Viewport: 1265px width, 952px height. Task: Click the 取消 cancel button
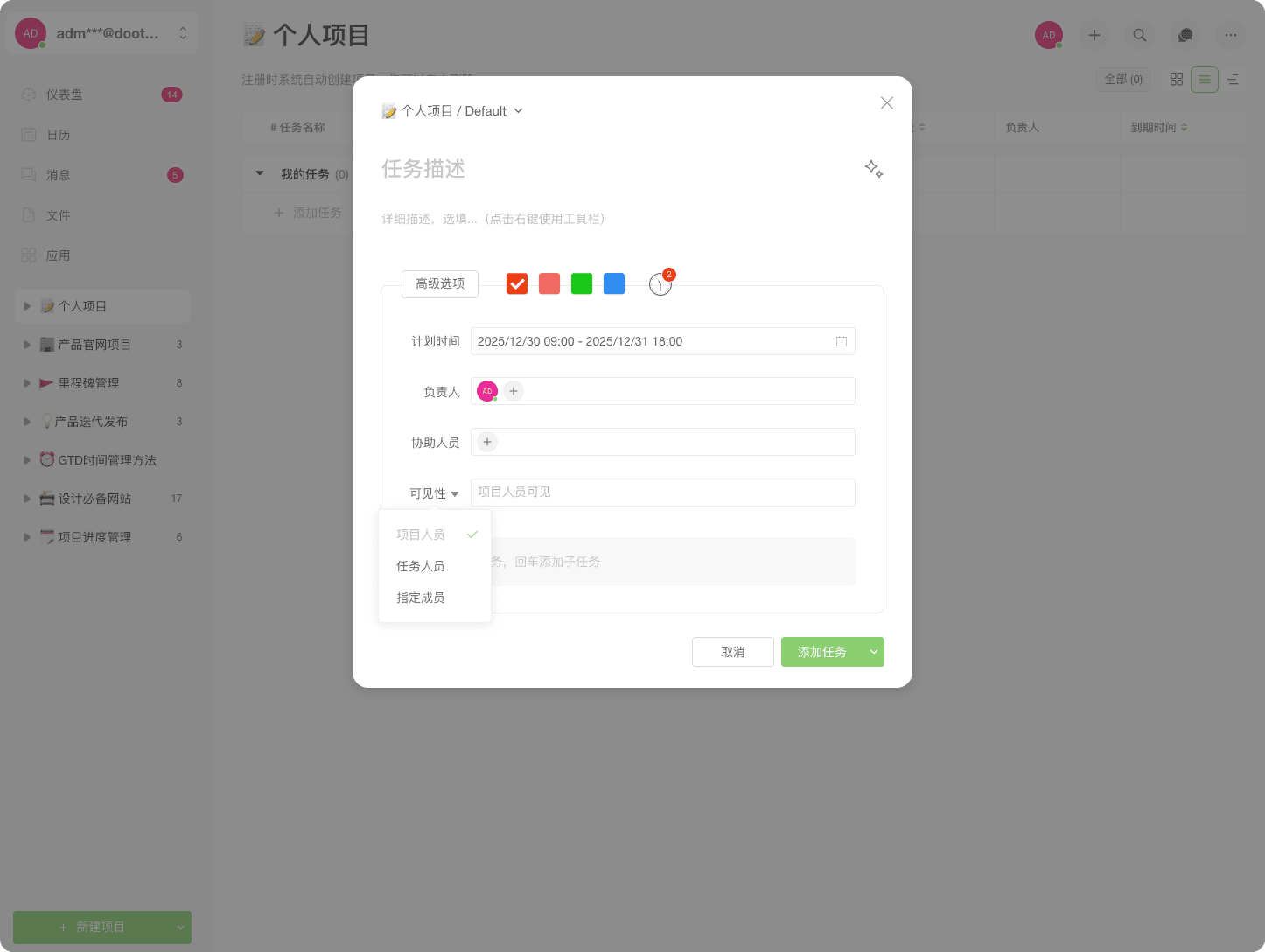pyautogui.click(x=732, y=652)
